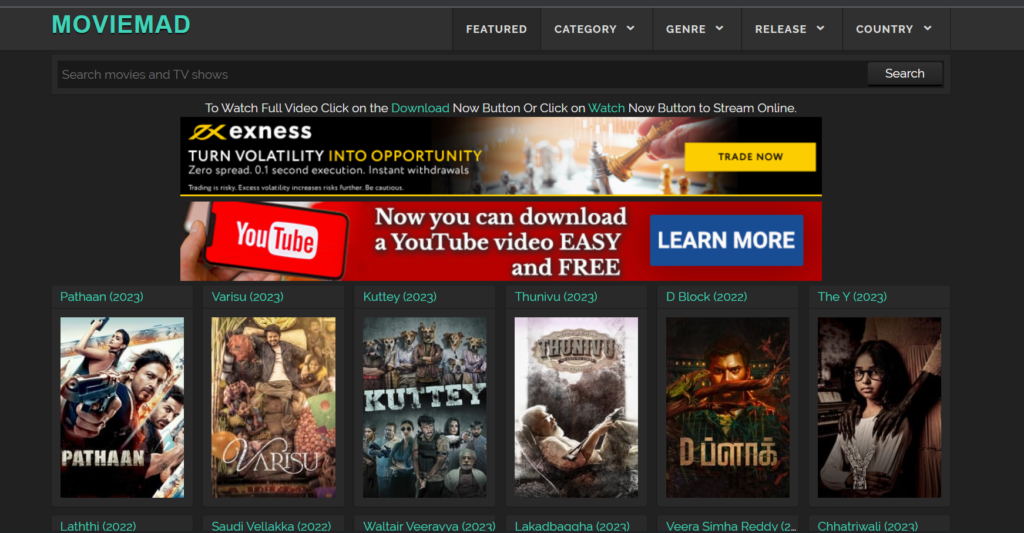Select the Kuttey movie poster

[424, 408]
